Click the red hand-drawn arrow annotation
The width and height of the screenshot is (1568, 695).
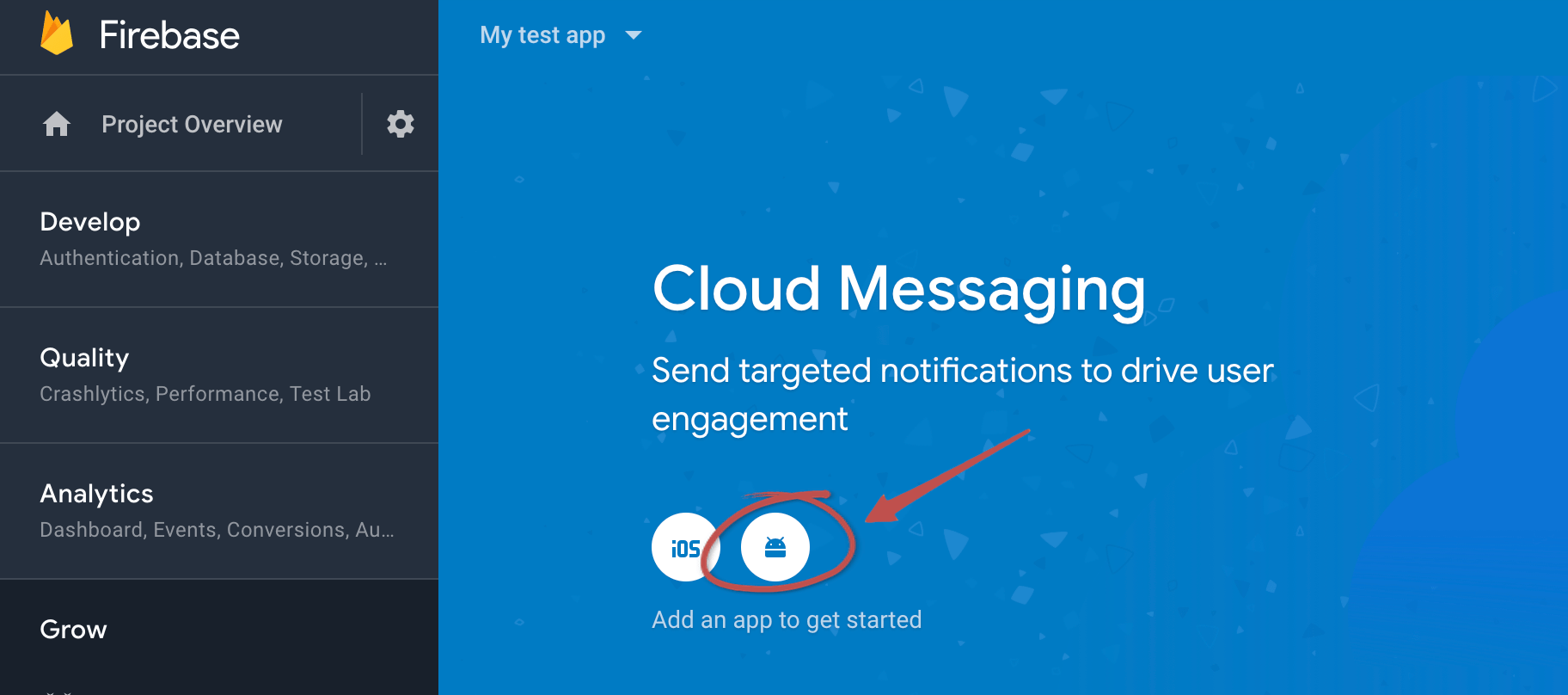[947, 476]
